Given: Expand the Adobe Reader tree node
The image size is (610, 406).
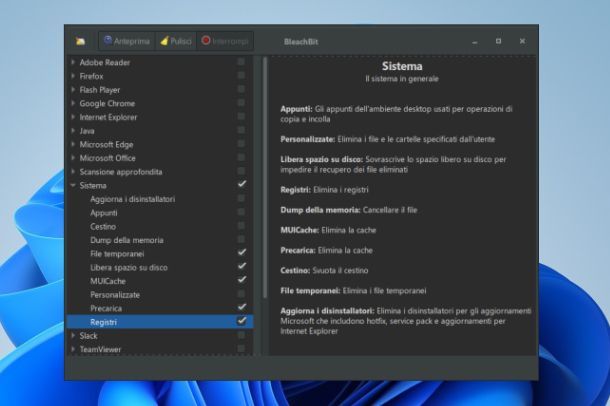Looking at the screenshot, I should click(x=73, y=62).
